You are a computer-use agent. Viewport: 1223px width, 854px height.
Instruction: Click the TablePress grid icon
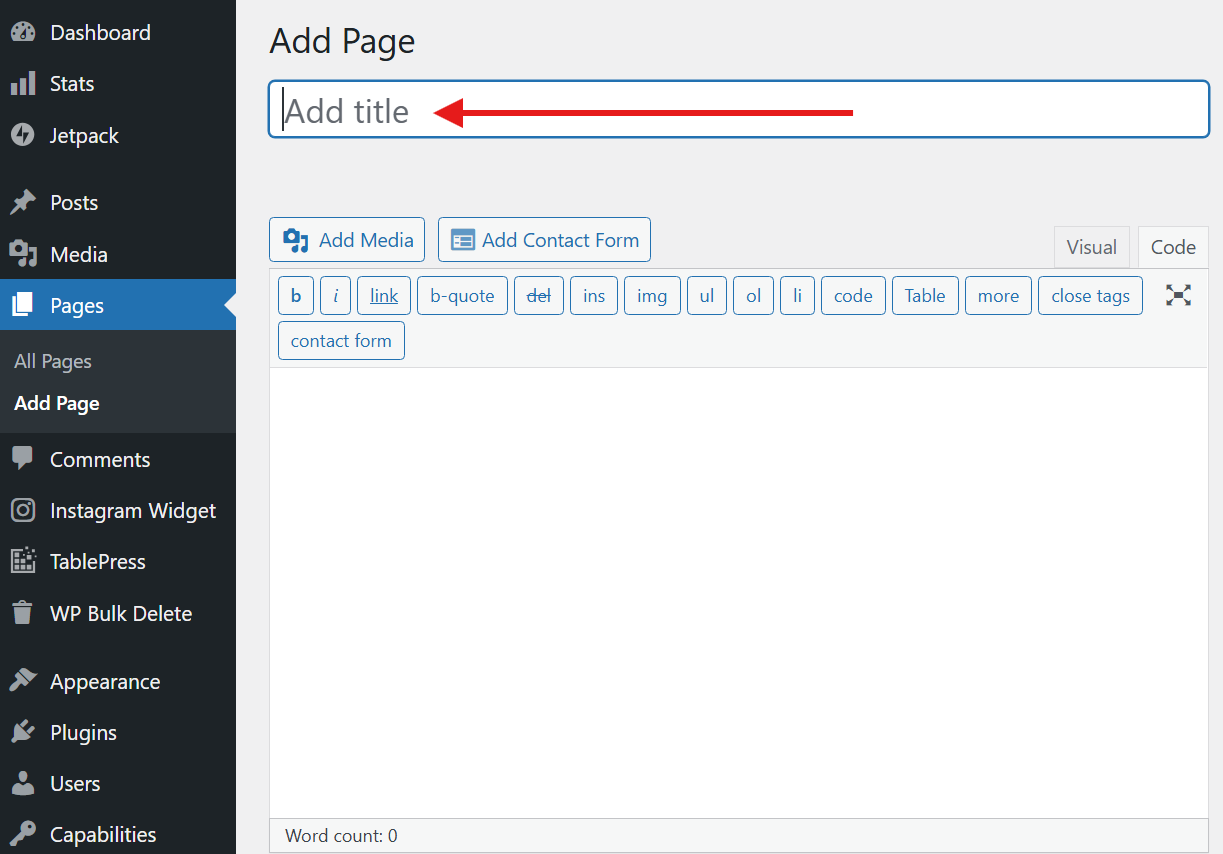[x=23, y=561]
